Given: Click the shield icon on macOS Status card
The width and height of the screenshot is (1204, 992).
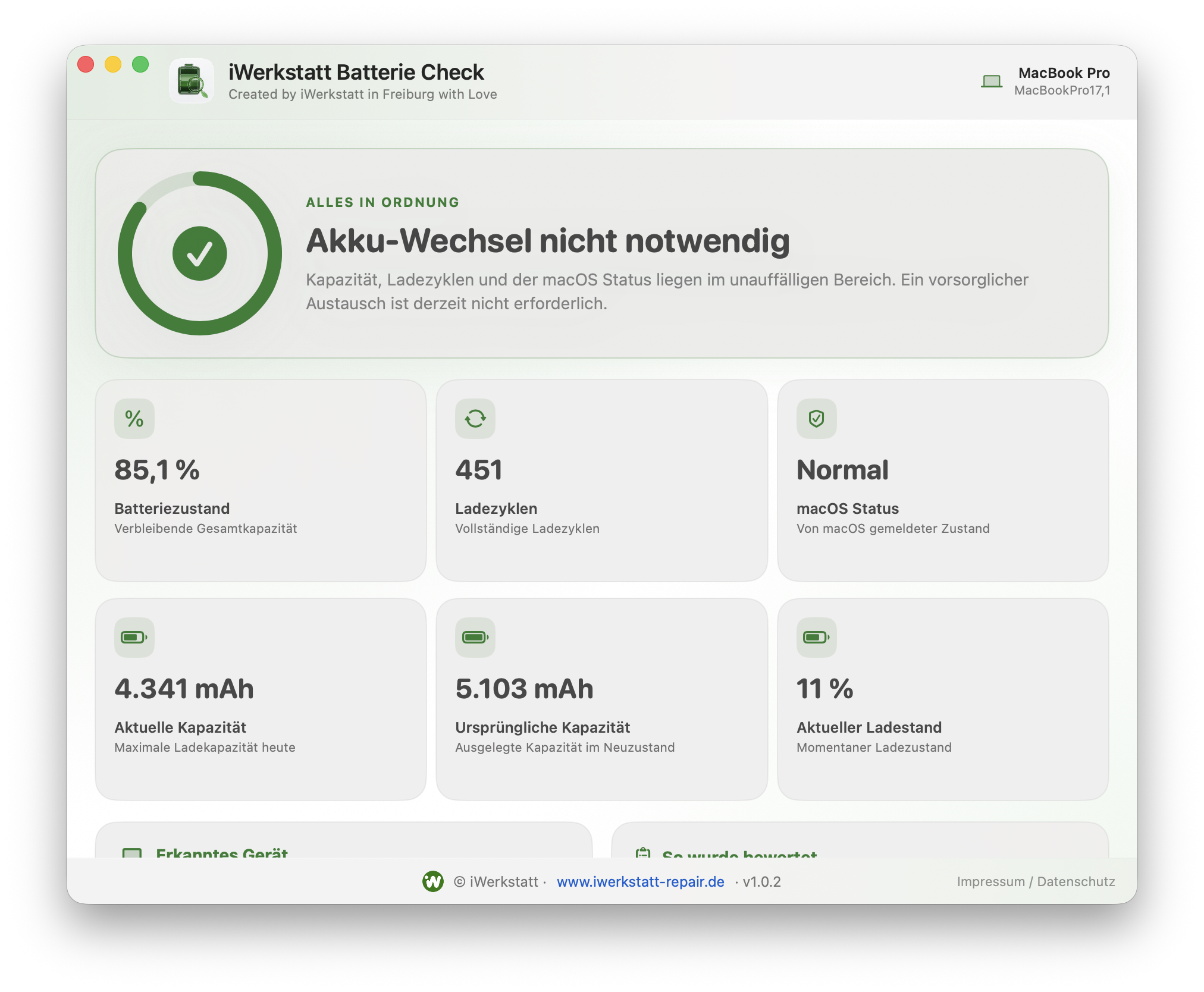Looking at the screenshot, I should coord(817,419).
